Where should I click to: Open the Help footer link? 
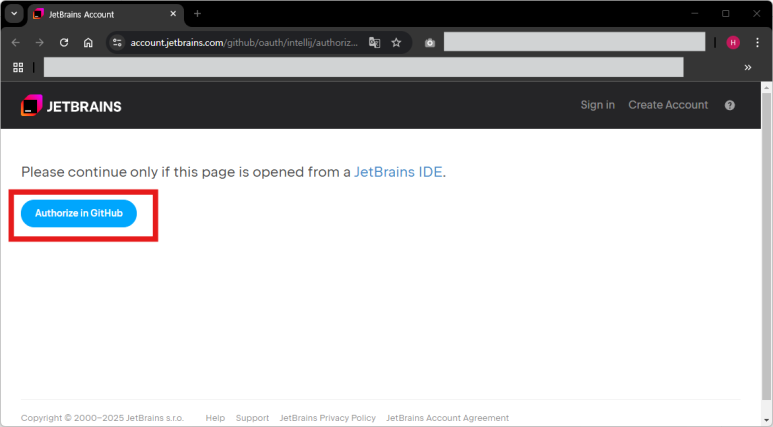pos(215,418)
